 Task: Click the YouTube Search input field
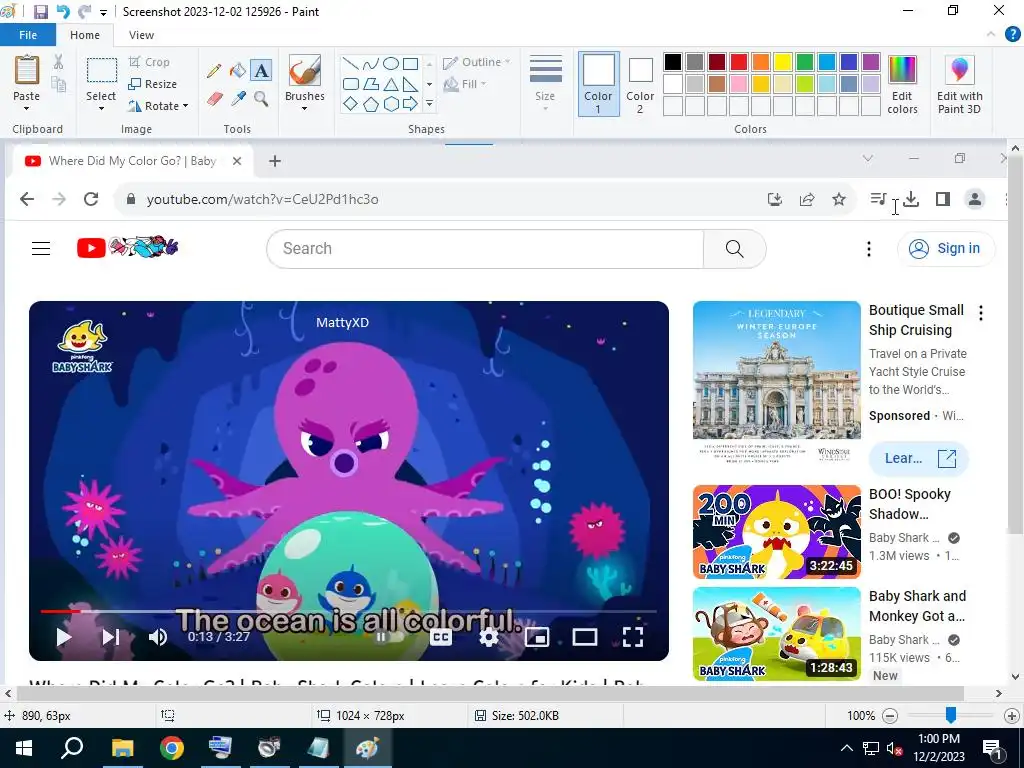click(x=485, y=249)
